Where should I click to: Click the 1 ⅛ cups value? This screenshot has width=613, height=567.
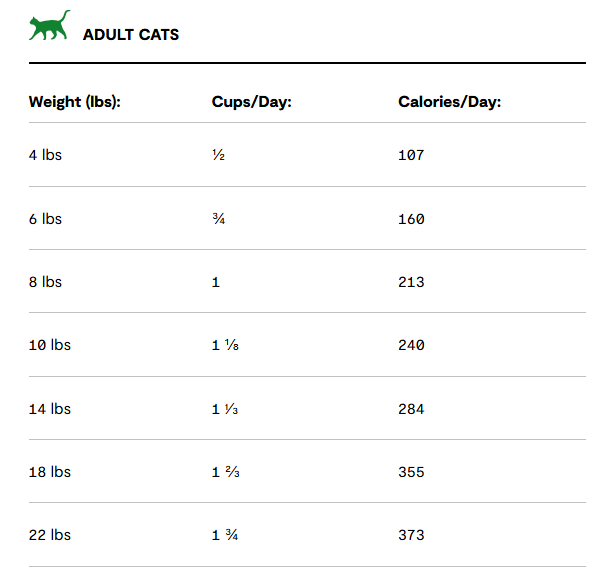(x=225, y=345)
